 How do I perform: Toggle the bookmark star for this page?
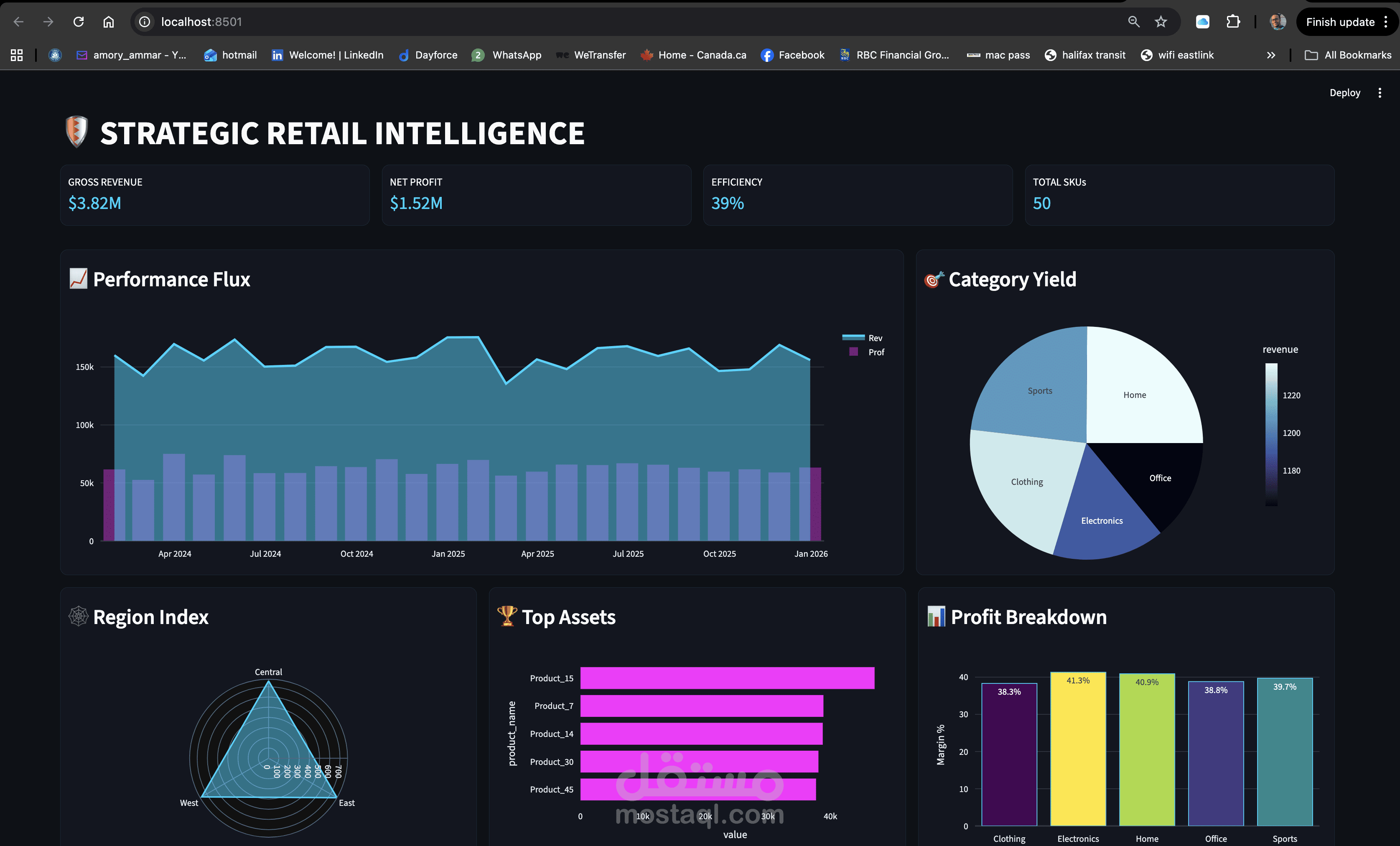[1161, 22]
